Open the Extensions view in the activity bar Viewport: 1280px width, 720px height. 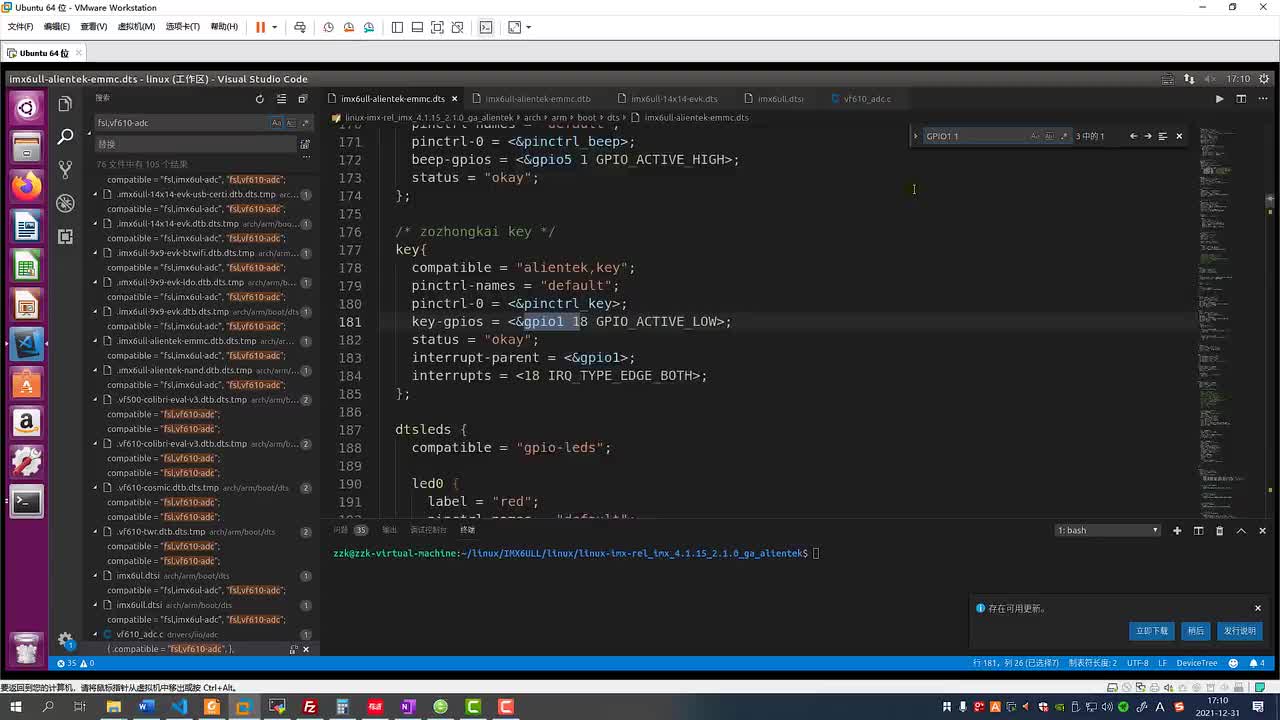[x=65, y=236]
